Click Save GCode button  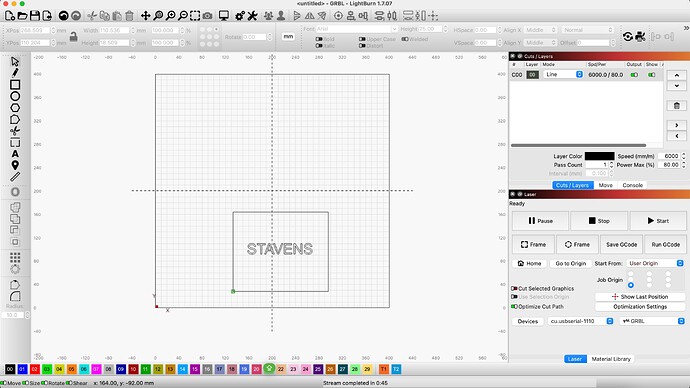(621, 245)
